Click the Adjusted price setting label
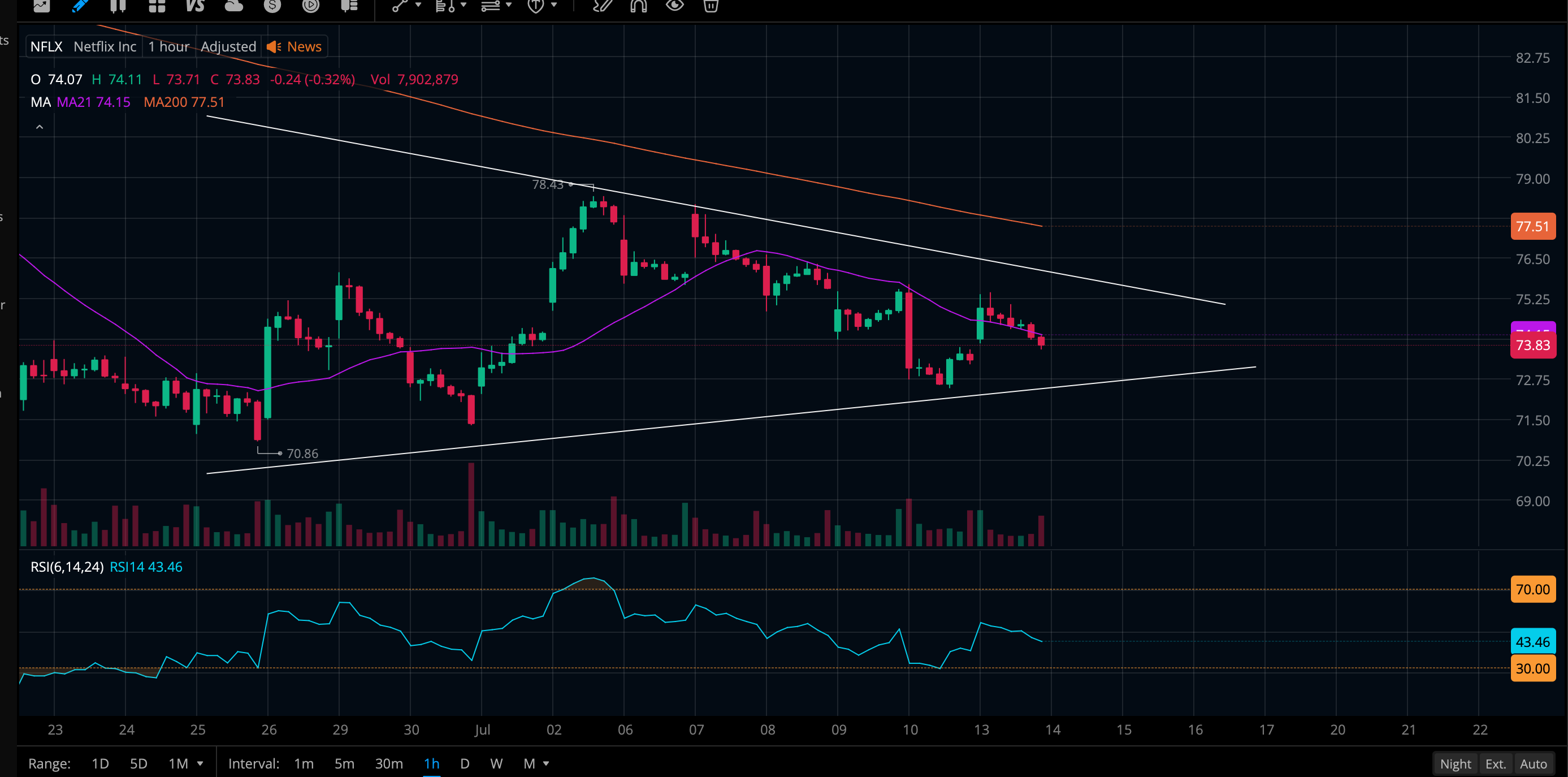 [x=228, y=47]
